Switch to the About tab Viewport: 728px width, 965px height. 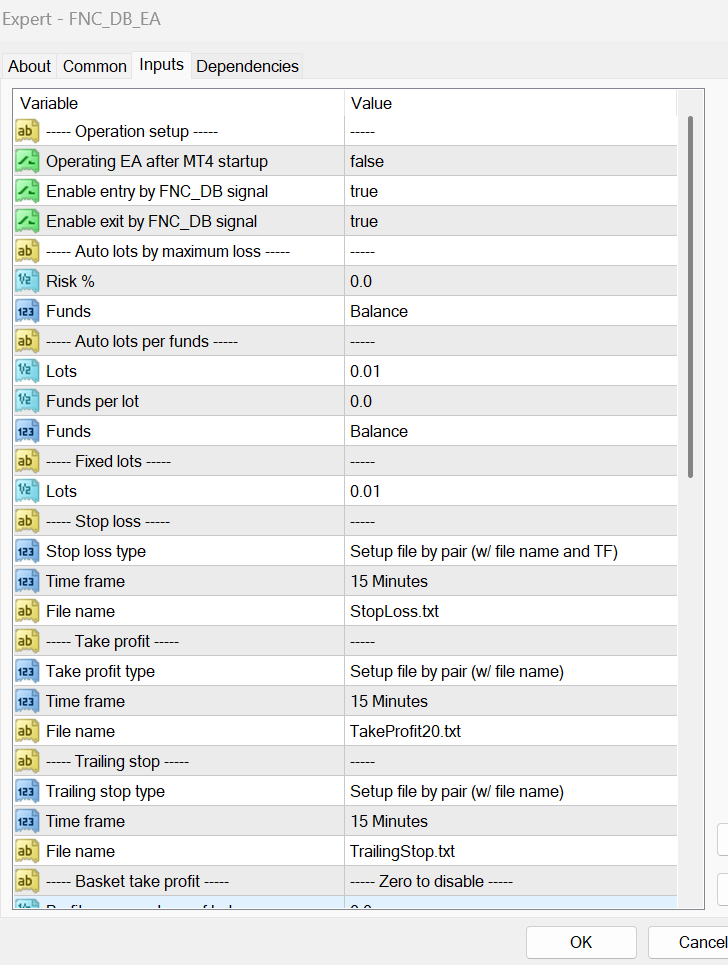(x=30, y=66)
